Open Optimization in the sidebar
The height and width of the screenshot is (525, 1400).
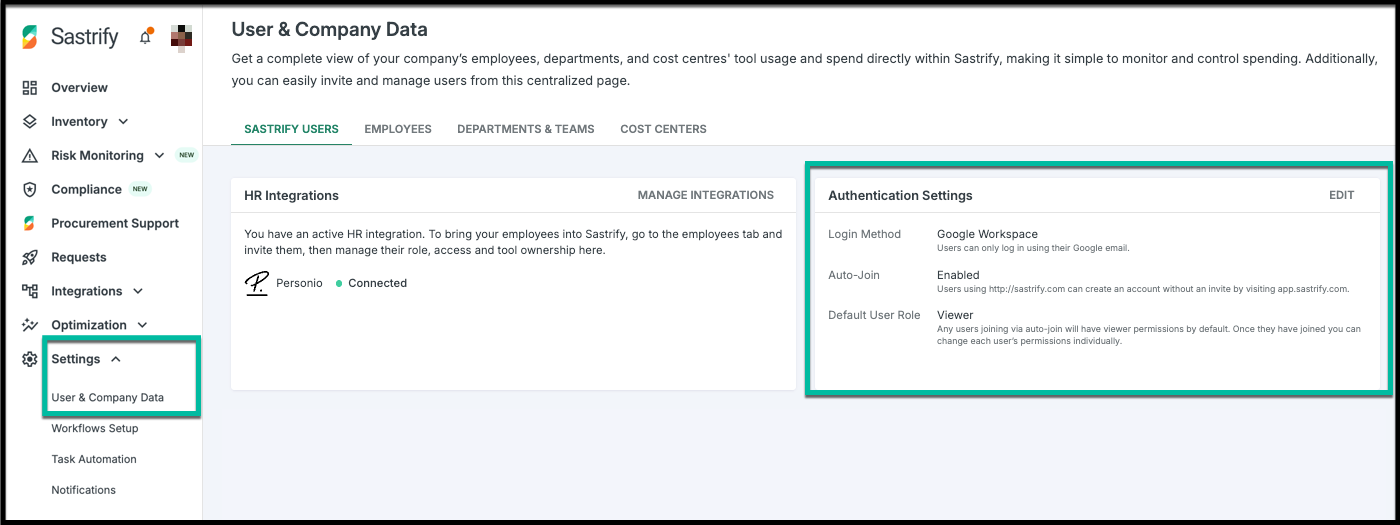coord(89,326)
